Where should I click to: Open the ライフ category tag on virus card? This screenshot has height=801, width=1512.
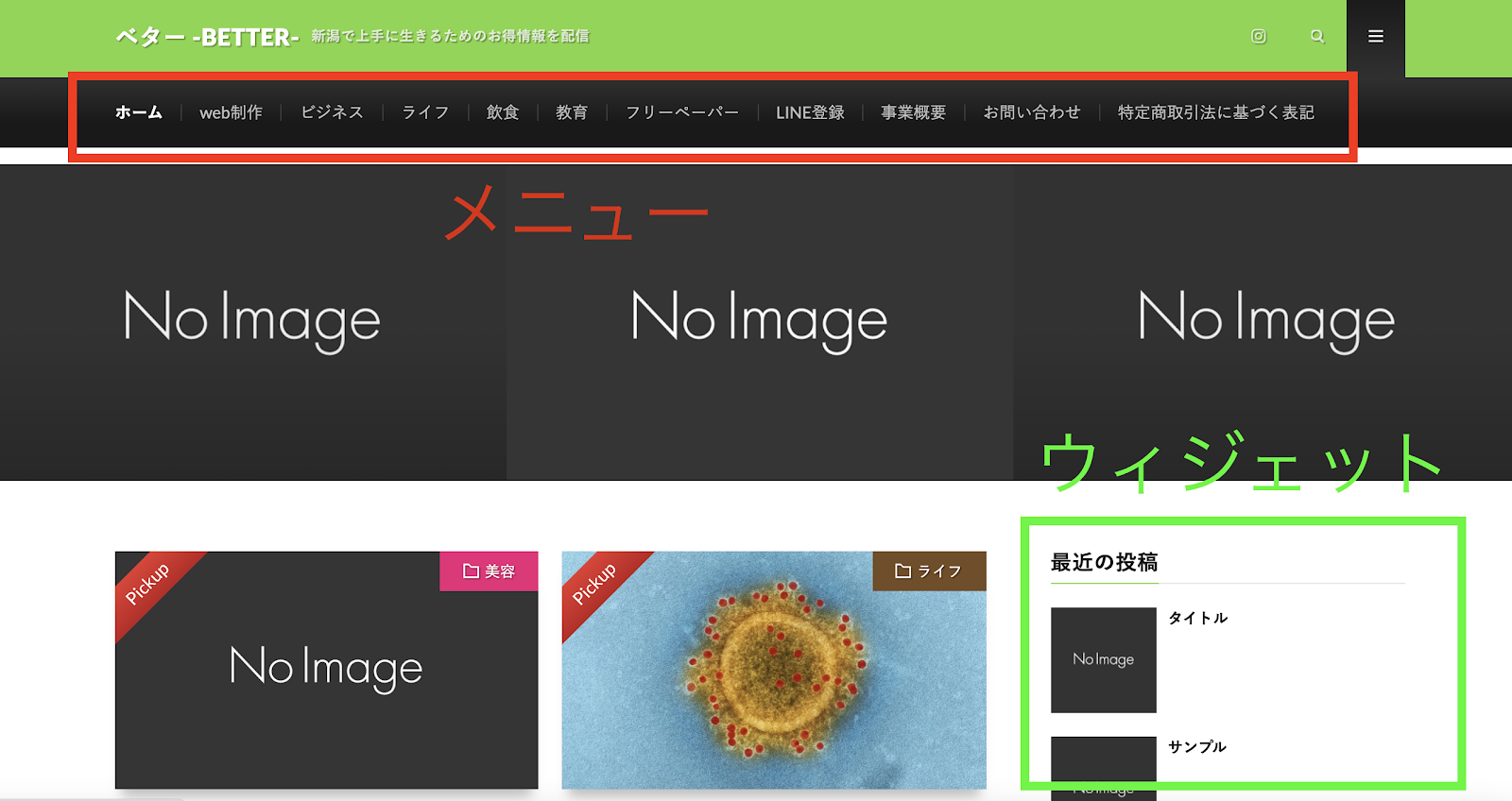click(x=929, y=571)
